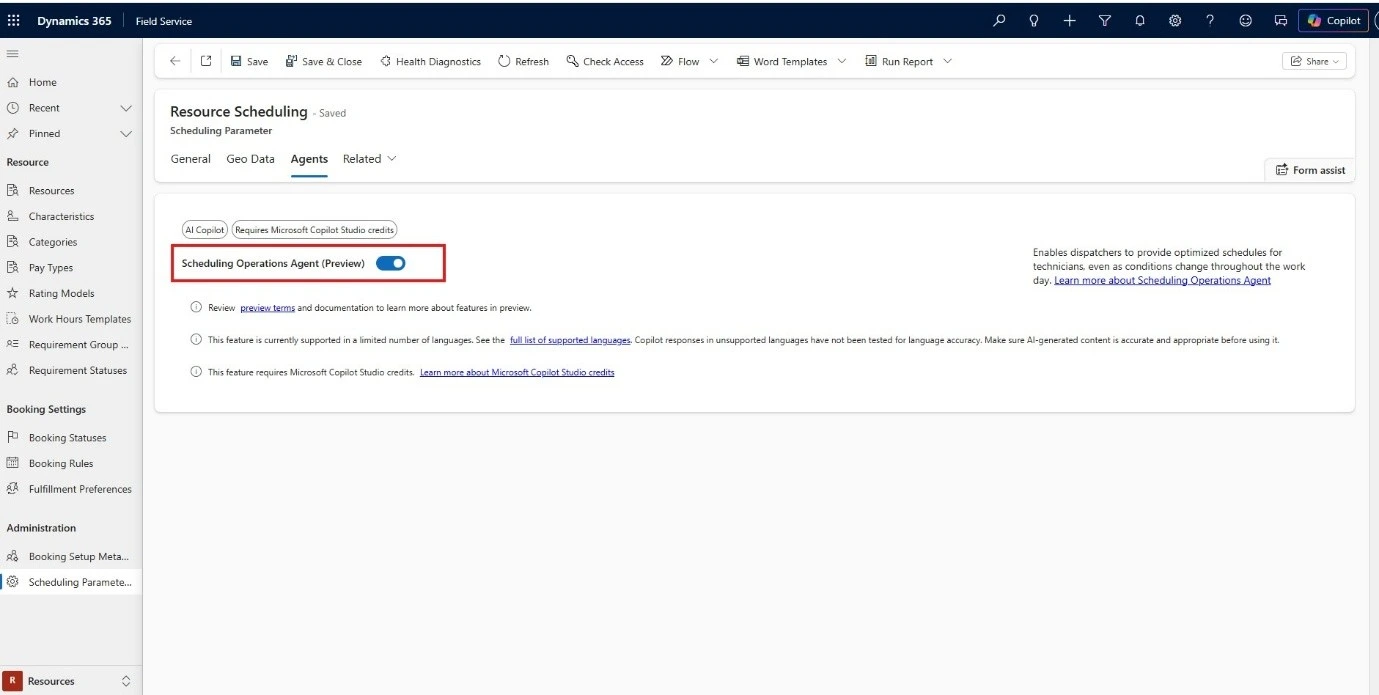Click the AI Copilot tag
Image resolution: width=1379 pixels, height=695 pixels.
pos(204,230)
